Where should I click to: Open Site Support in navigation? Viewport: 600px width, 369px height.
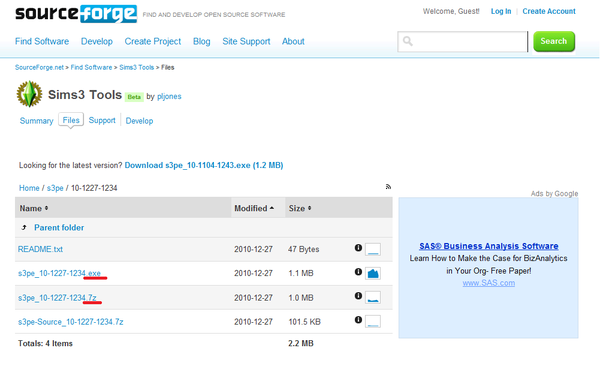pyautogui.click(x=246, y=41)
